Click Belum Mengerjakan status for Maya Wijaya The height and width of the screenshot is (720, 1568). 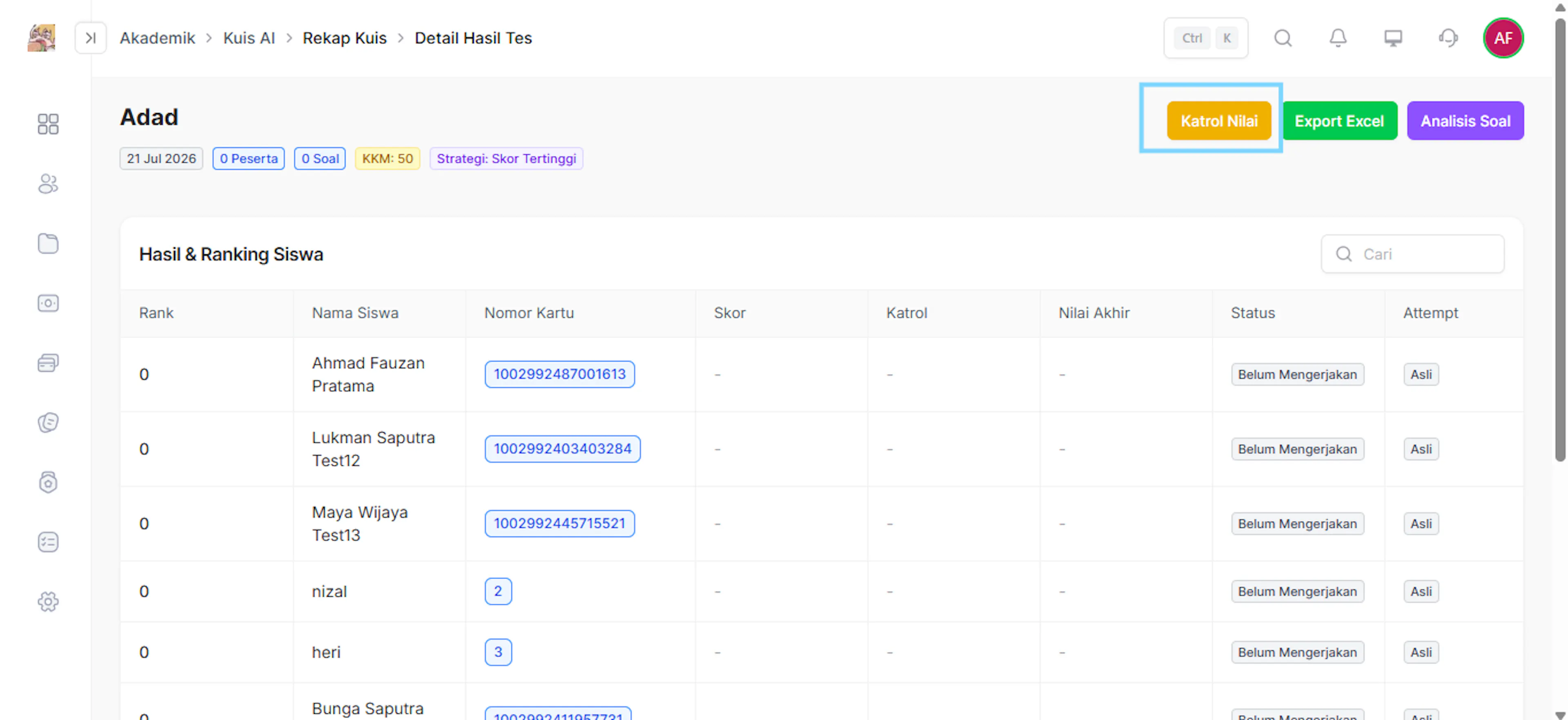pos(1297,523)
